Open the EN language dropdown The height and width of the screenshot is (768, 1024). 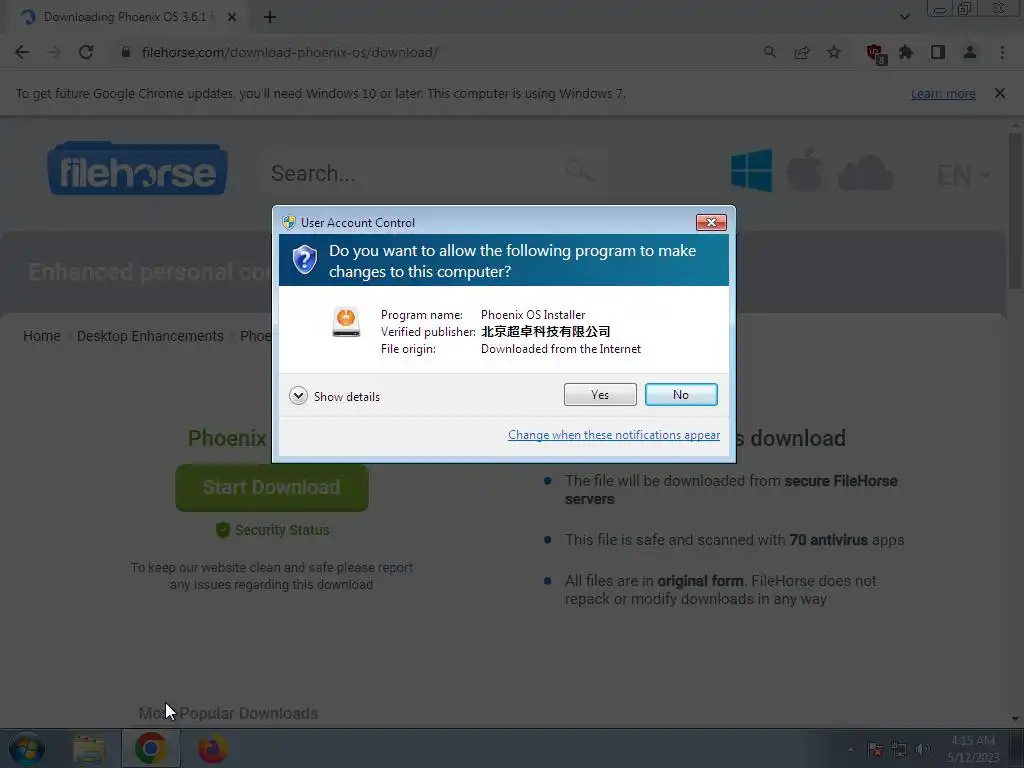pos(963,175)
